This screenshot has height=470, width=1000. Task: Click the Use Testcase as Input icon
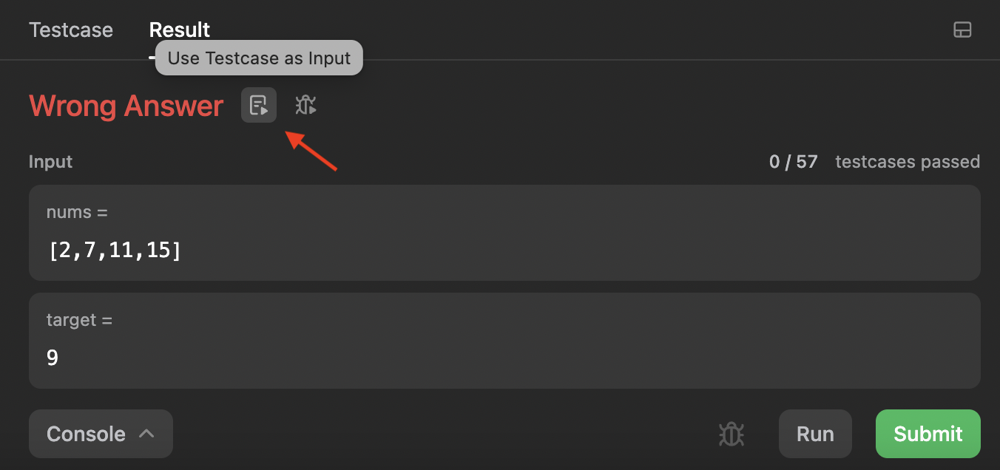(x=259, y=105)
